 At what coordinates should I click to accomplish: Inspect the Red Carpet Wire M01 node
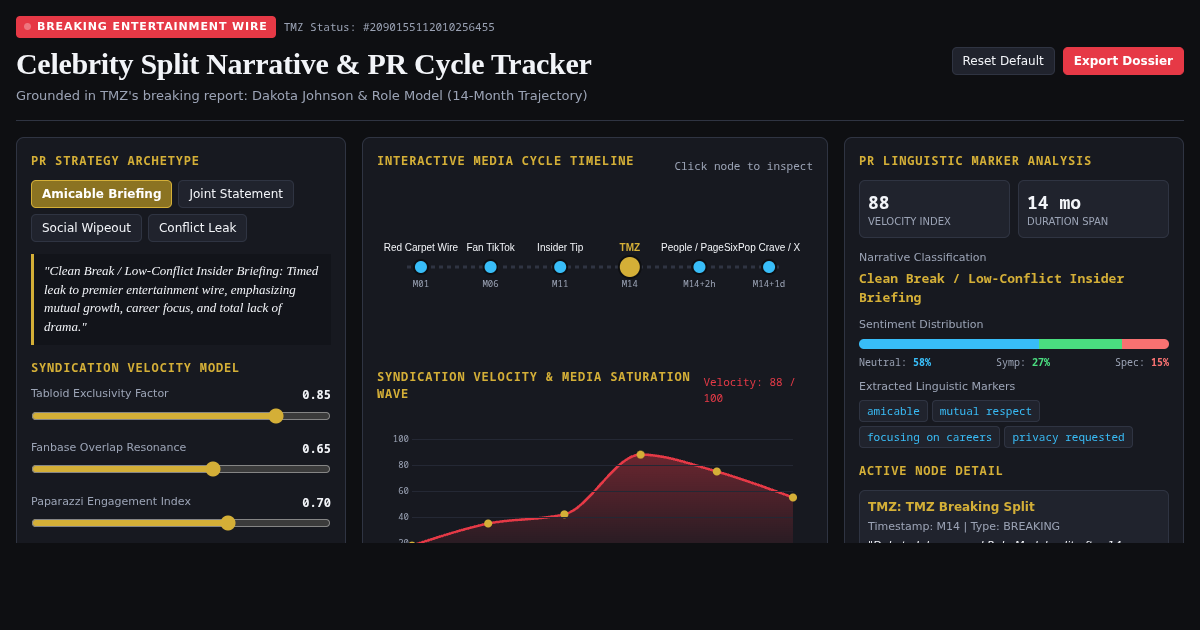[421, 267]
